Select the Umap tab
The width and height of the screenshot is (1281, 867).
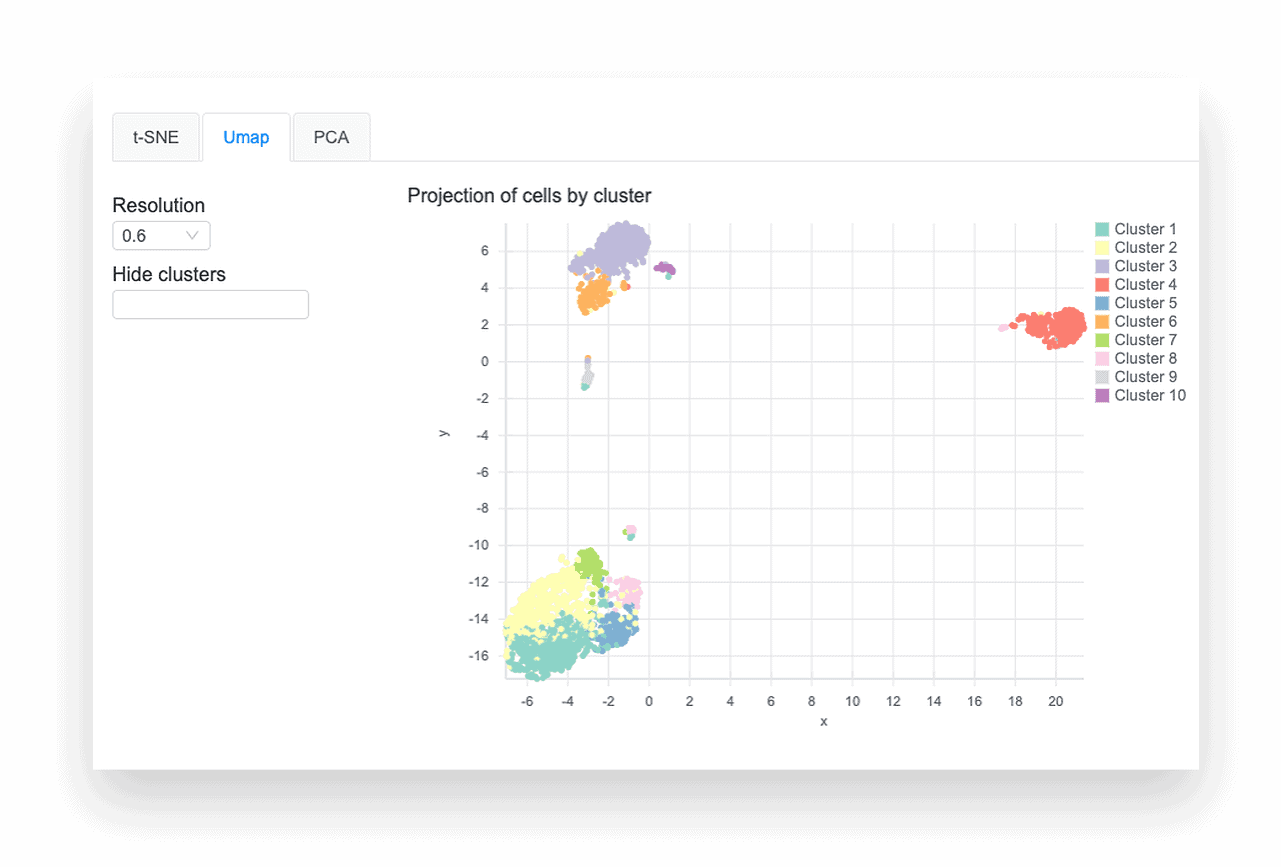(246, 137)
